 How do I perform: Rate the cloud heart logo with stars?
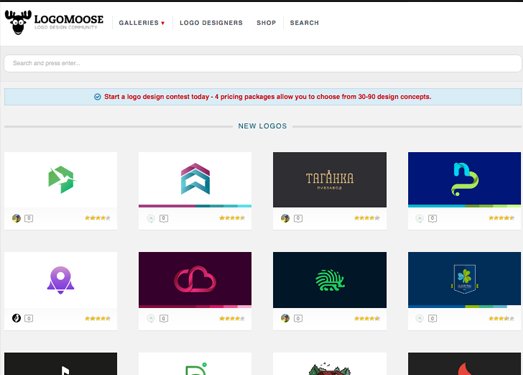pos(232,318)
